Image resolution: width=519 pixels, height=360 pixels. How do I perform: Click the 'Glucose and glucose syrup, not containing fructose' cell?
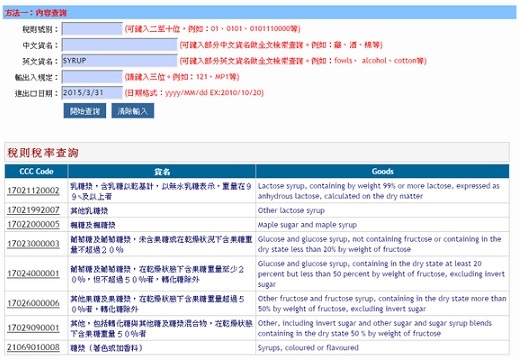click(382, 244)
